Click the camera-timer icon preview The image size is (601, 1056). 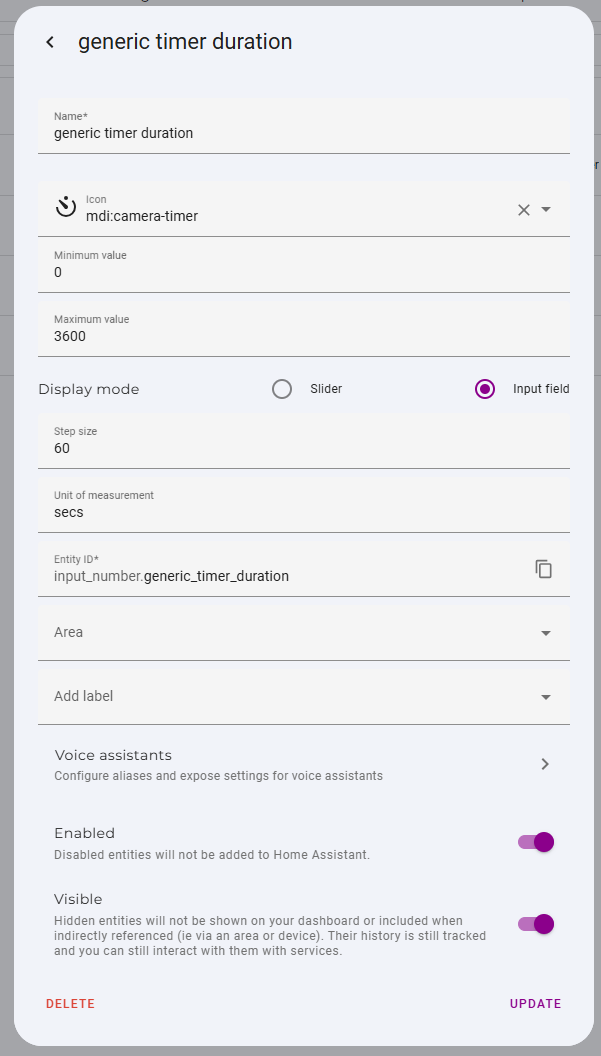click(x=66, y=208)
